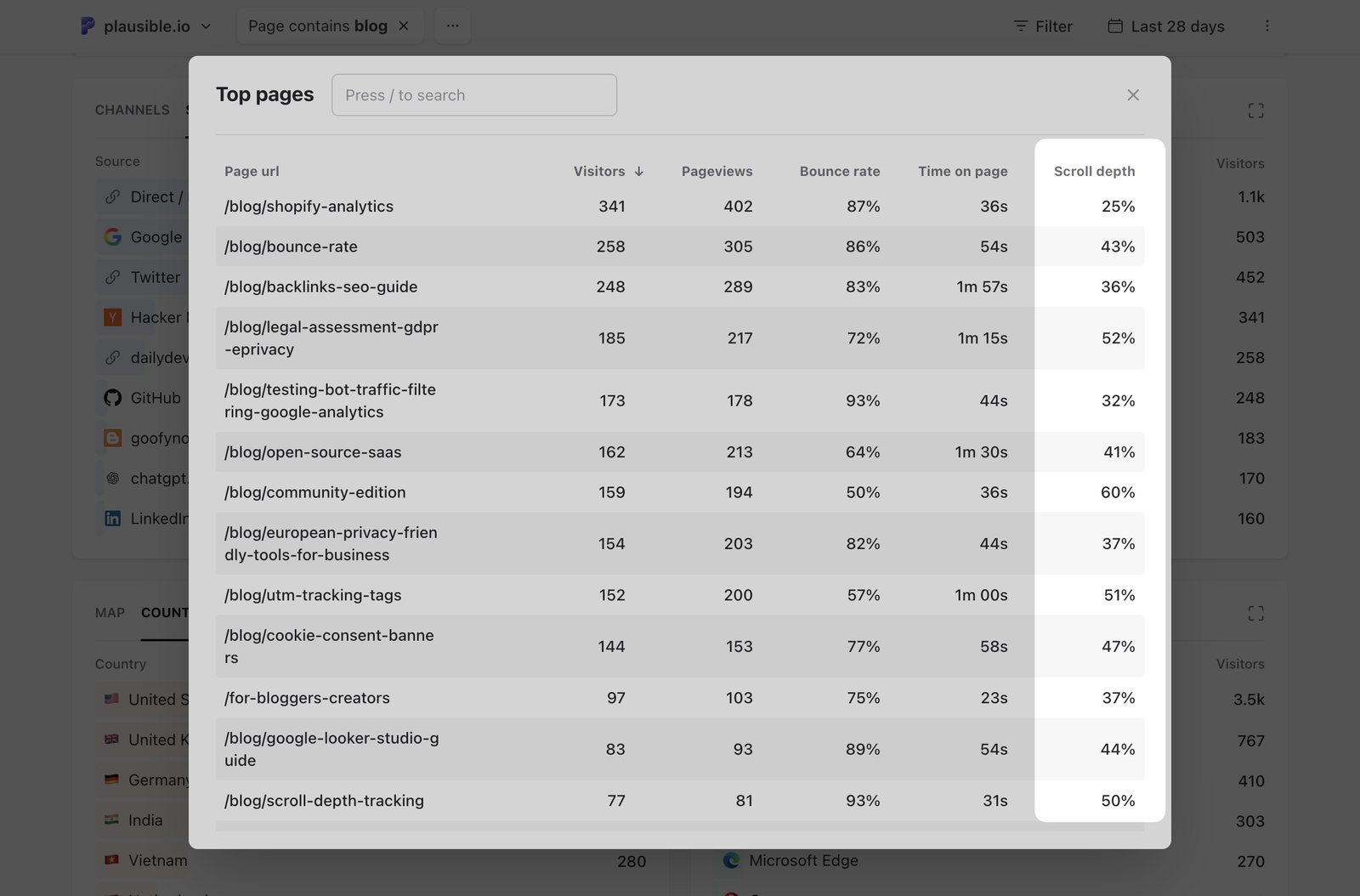Open /blog/legal-assessment-gdpr-eprivacy link

(331, 337)
